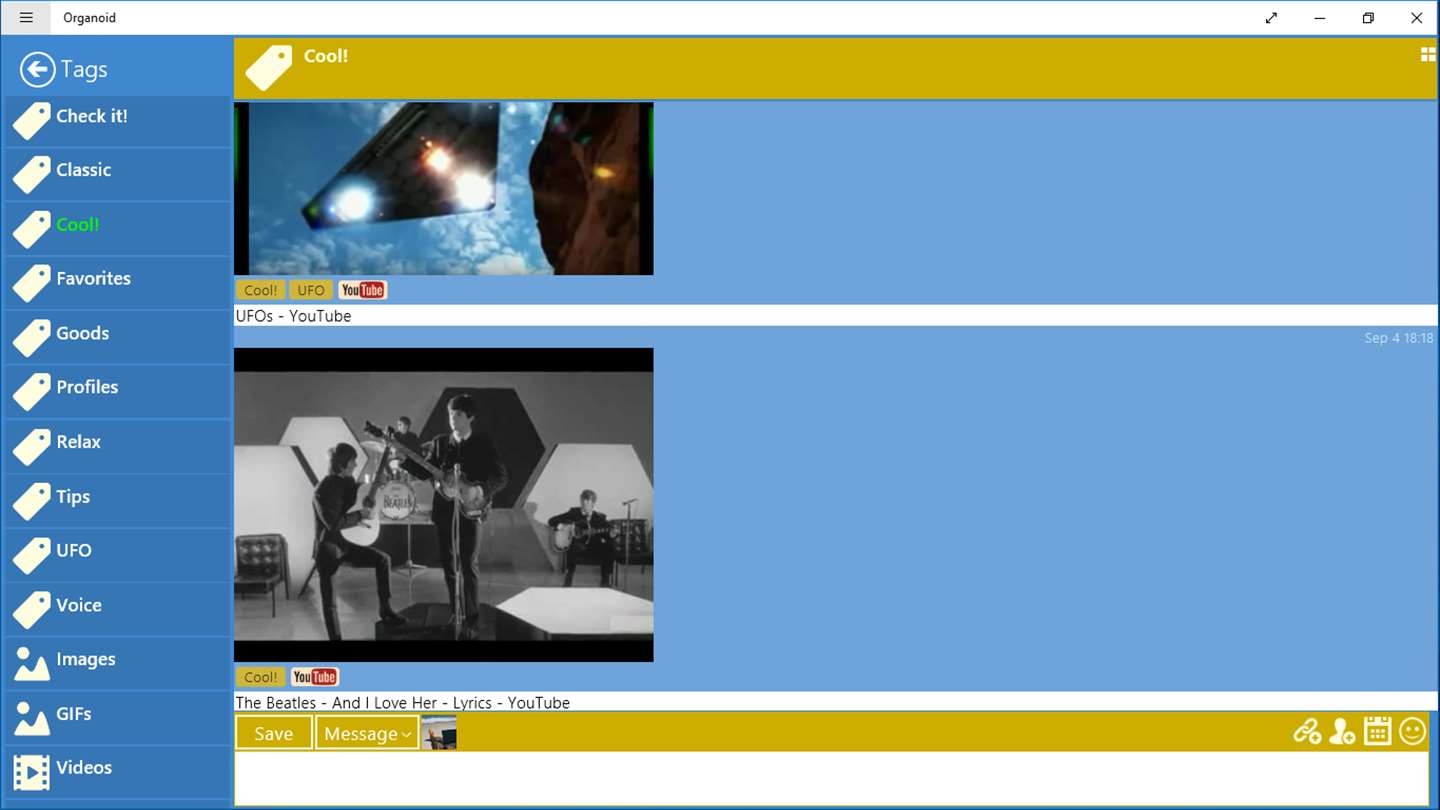Open the emoji smiley icon
Image resolution: width=1440 pixels, height=810 pixels.
[1412, 732]
